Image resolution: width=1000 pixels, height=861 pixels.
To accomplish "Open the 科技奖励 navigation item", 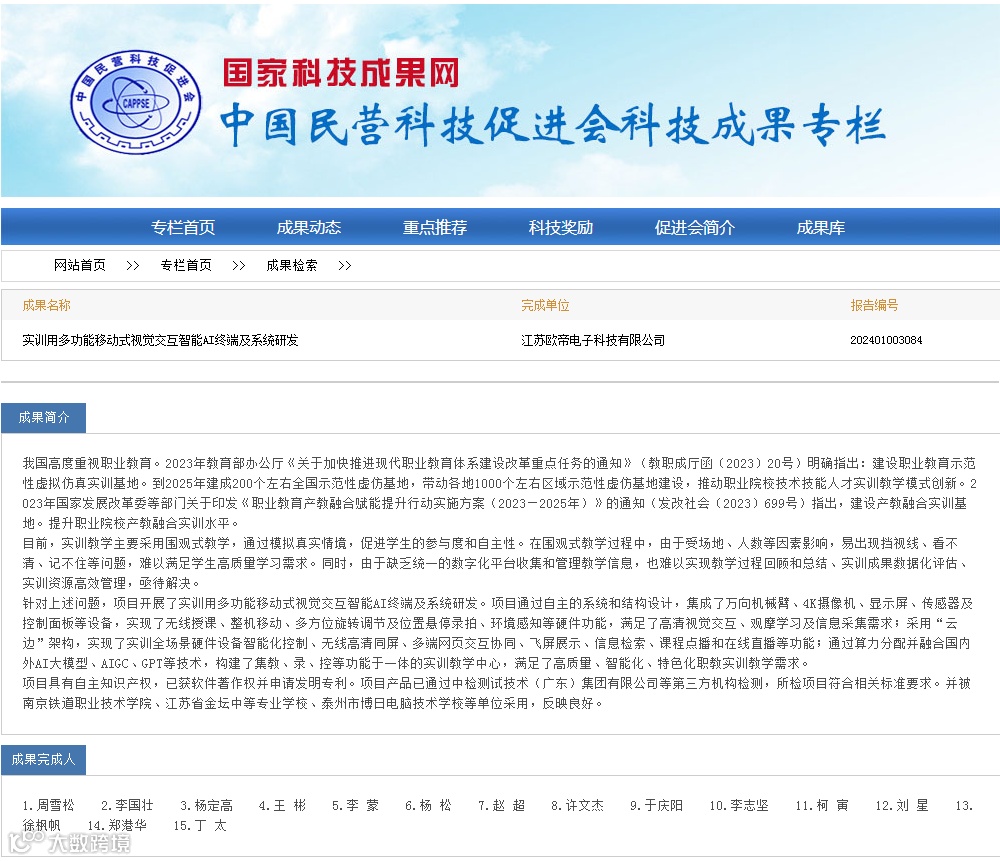I will click(561, 228).
